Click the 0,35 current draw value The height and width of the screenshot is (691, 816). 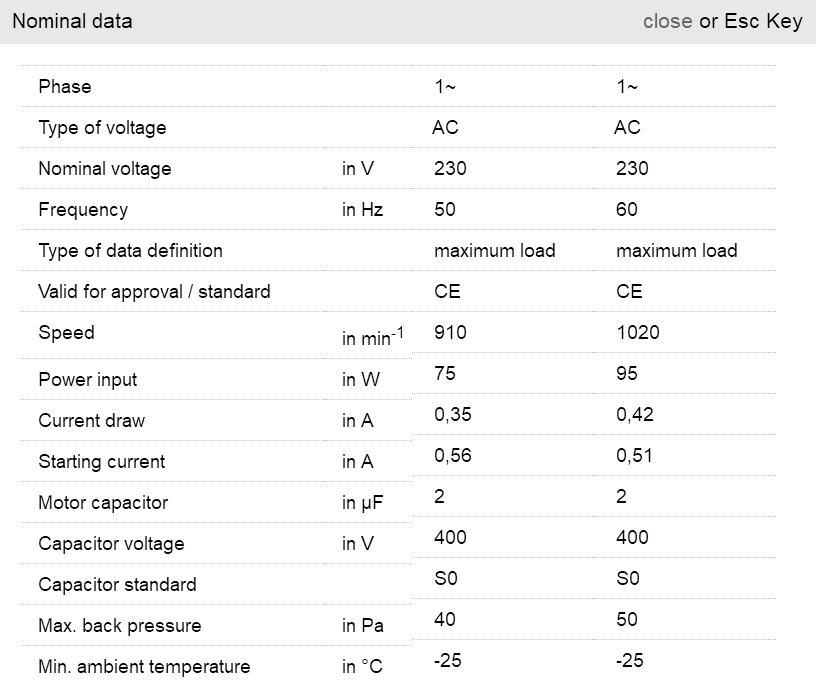coord(453,414)
